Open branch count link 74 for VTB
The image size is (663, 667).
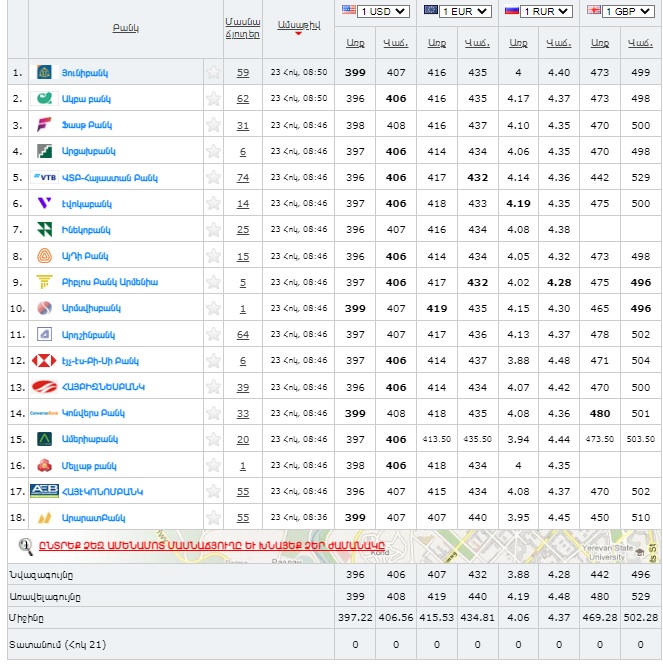point(243,177)
